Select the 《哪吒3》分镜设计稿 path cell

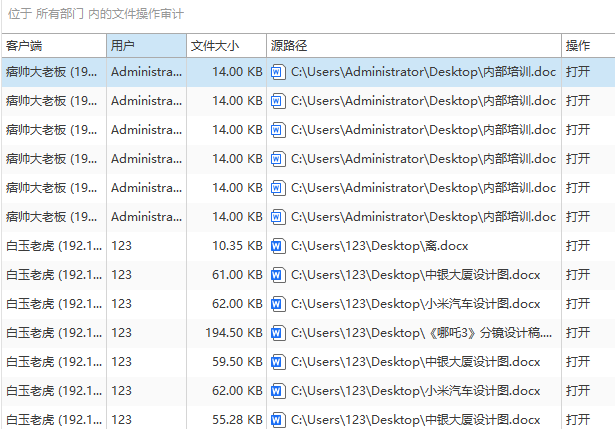click(x=422, y=333)
